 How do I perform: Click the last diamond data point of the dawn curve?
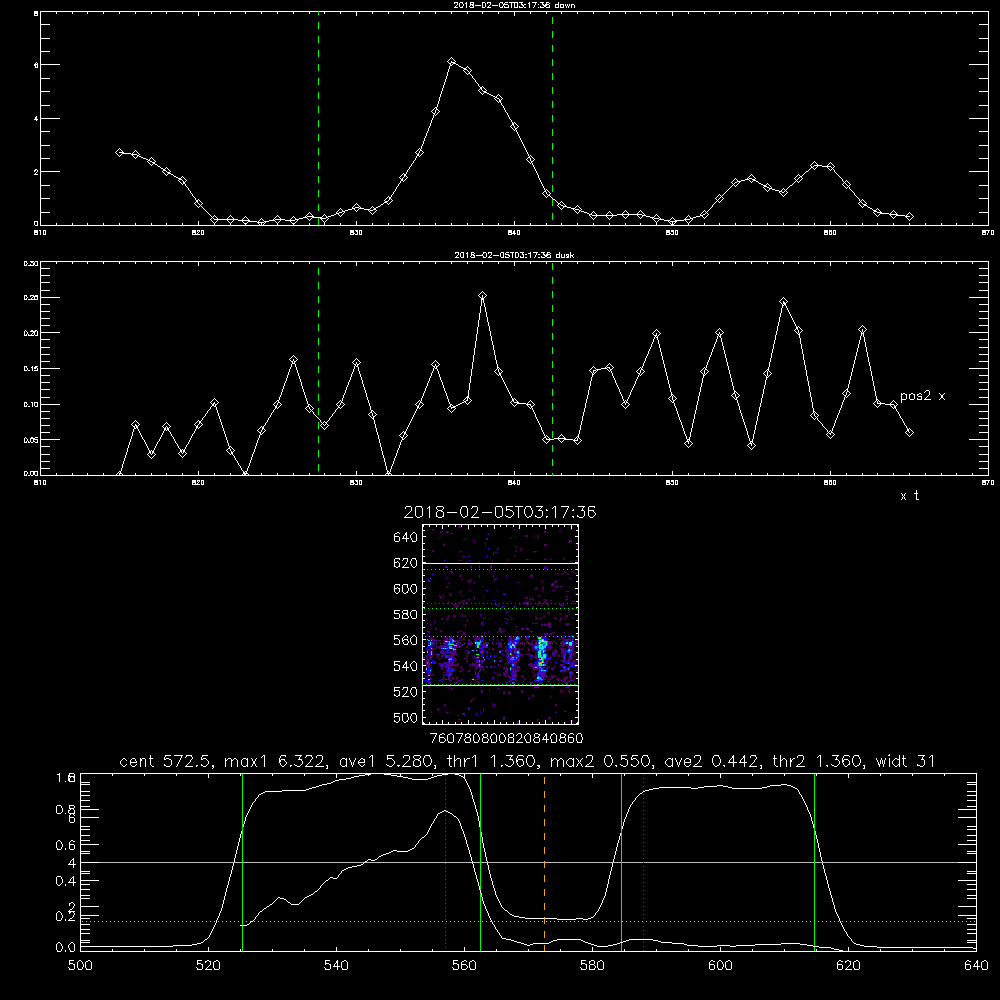coord(909,217)
